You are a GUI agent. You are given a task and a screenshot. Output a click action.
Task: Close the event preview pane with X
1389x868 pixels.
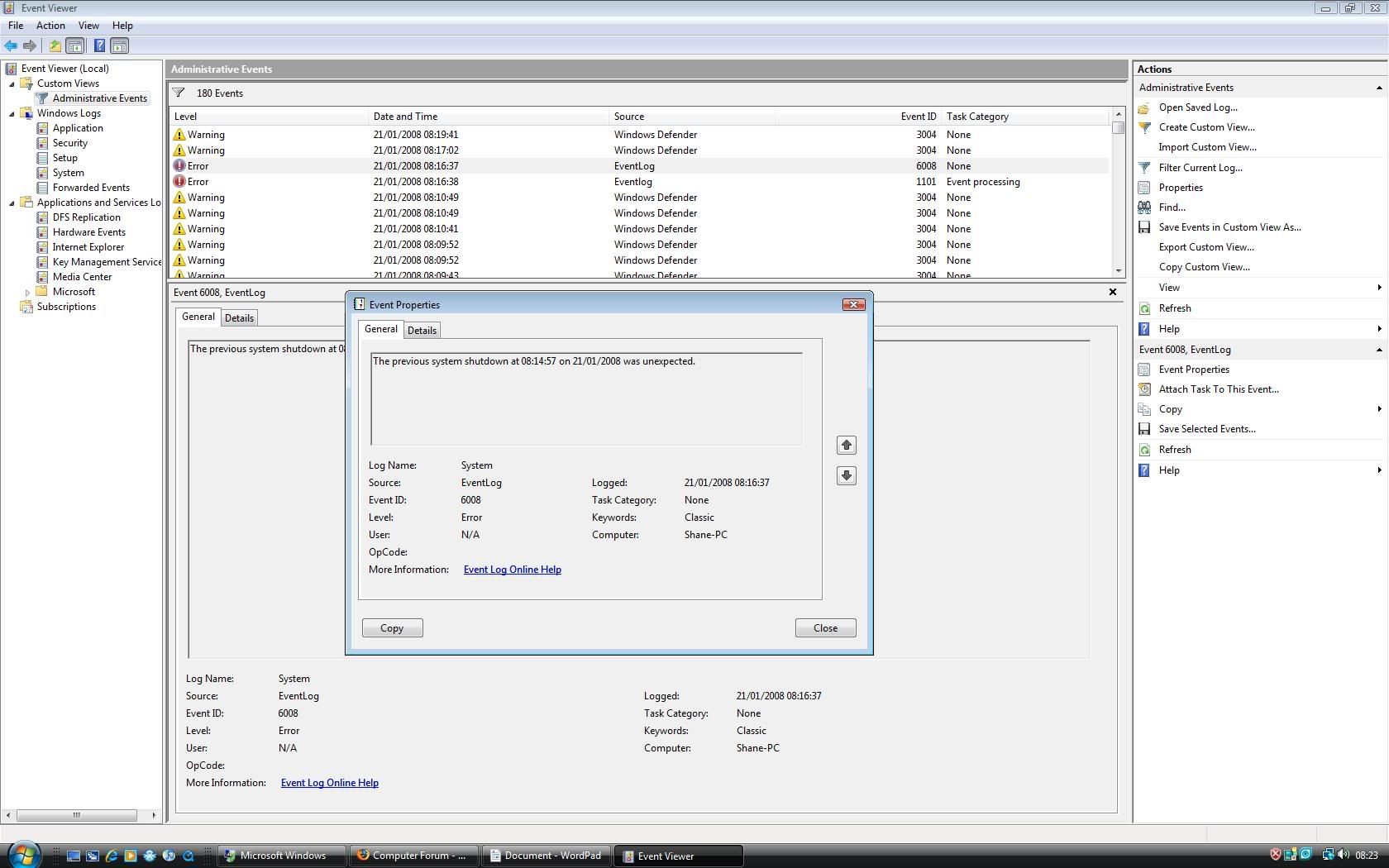coord(1113,292)
